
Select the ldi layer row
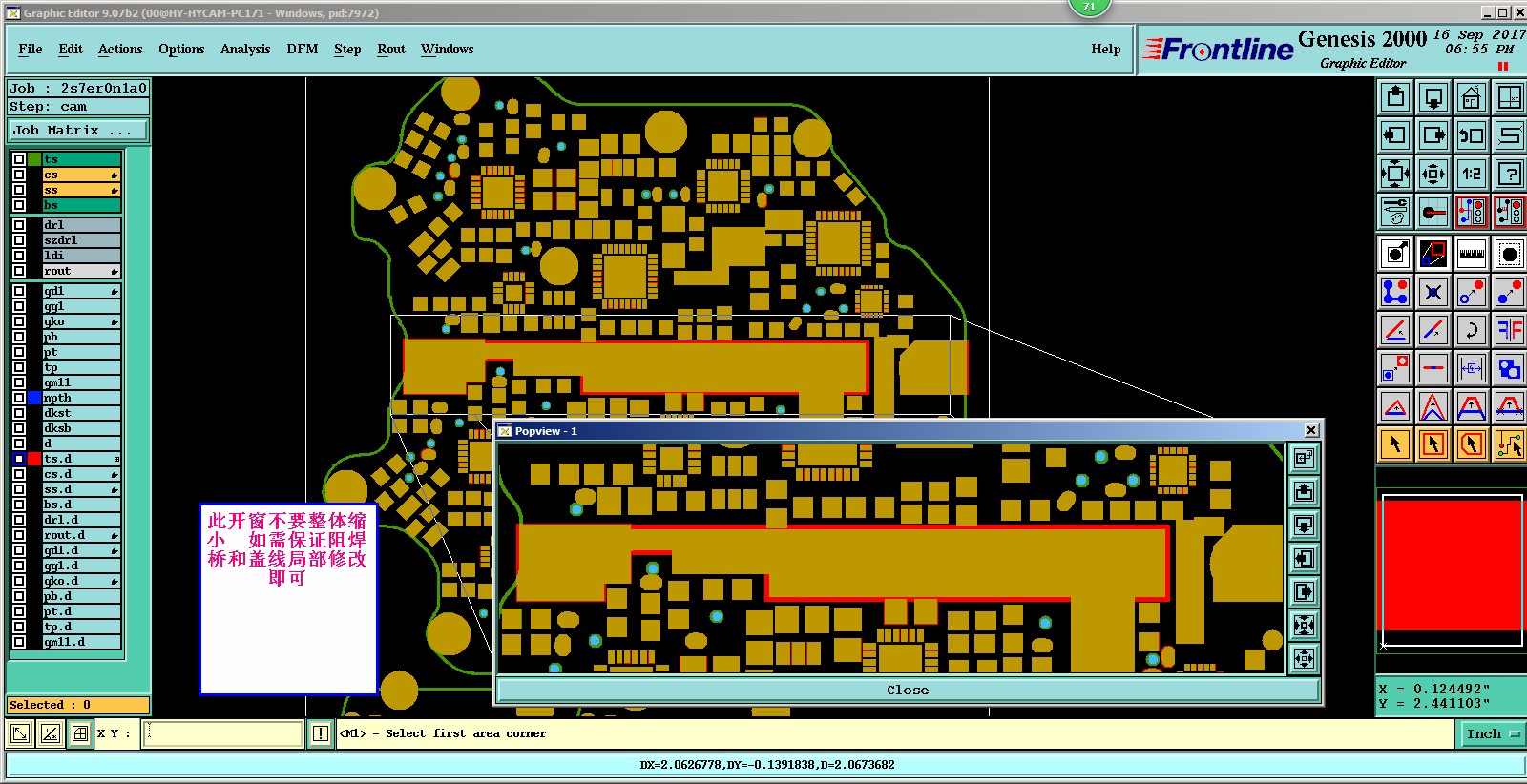click(82, 256)
